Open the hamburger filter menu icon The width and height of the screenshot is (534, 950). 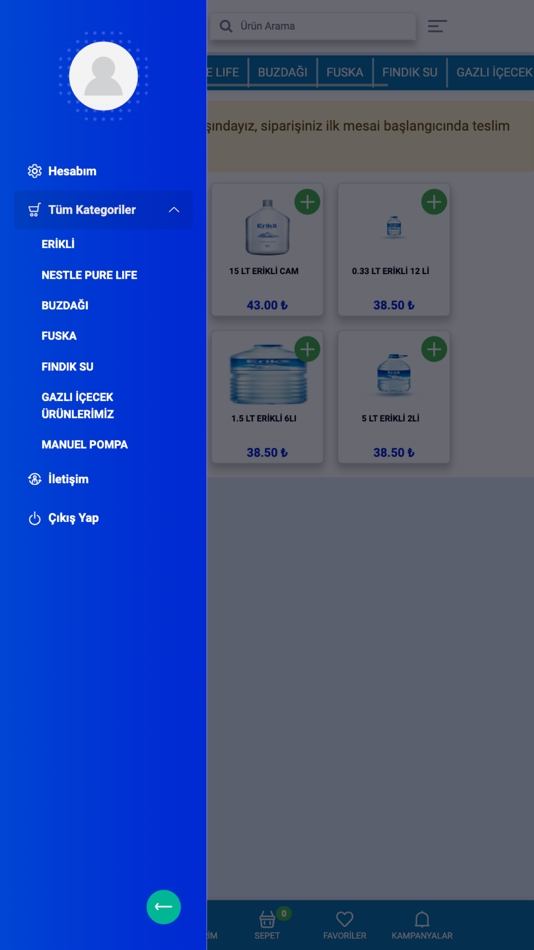pos(437,26)
